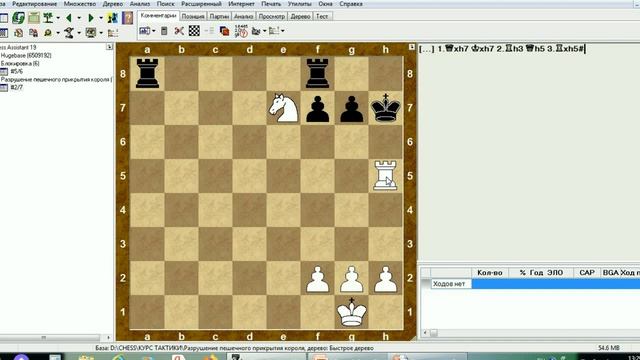Open dropdown arrow next to forward arrow
Screen dimensions: 640x360
point(101,18)
